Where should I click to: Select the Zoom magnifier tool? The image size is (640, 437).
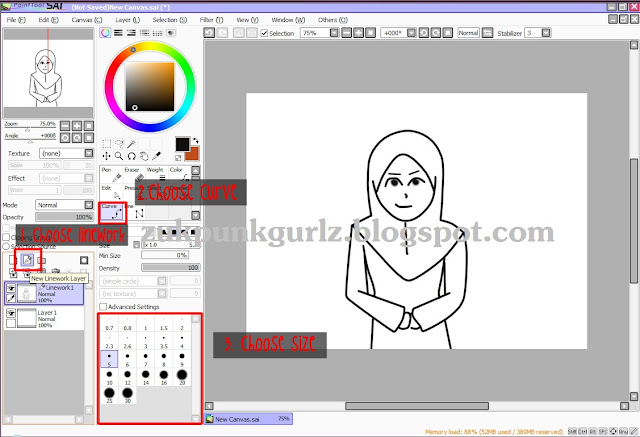[119, 156]
